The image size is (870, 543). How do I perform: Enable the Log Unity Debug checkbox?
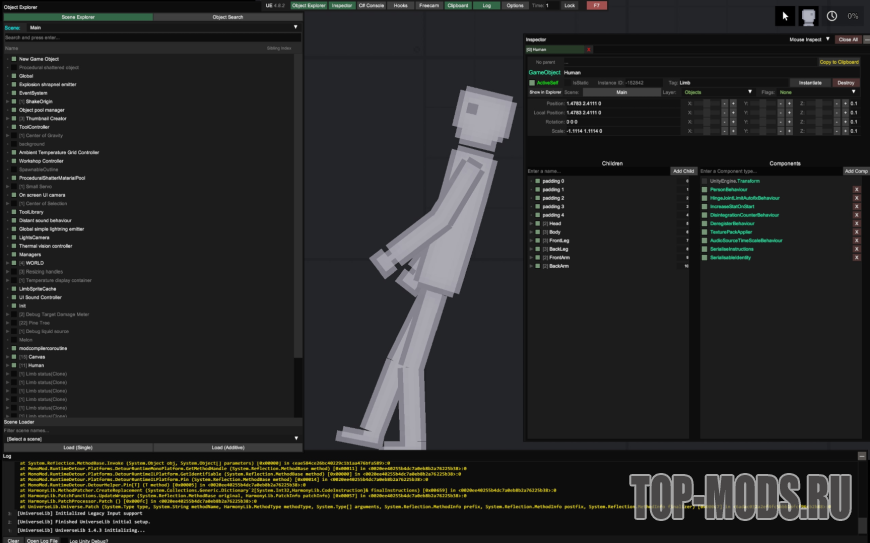point(64,541)
